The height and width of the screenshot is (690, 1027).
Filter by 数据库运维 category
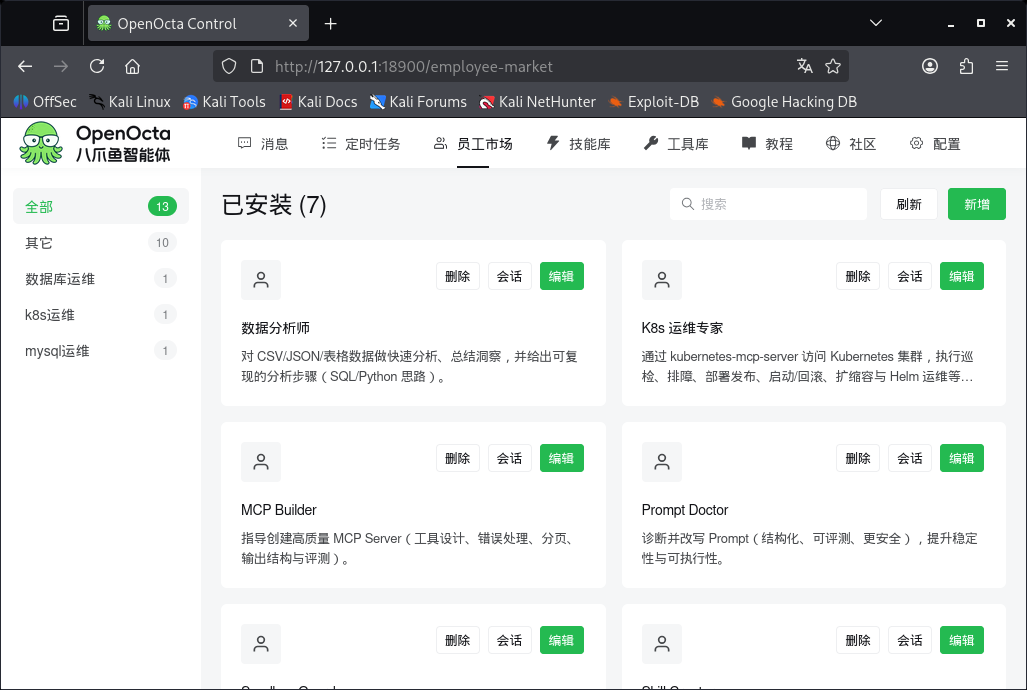[x=101, y=278]
